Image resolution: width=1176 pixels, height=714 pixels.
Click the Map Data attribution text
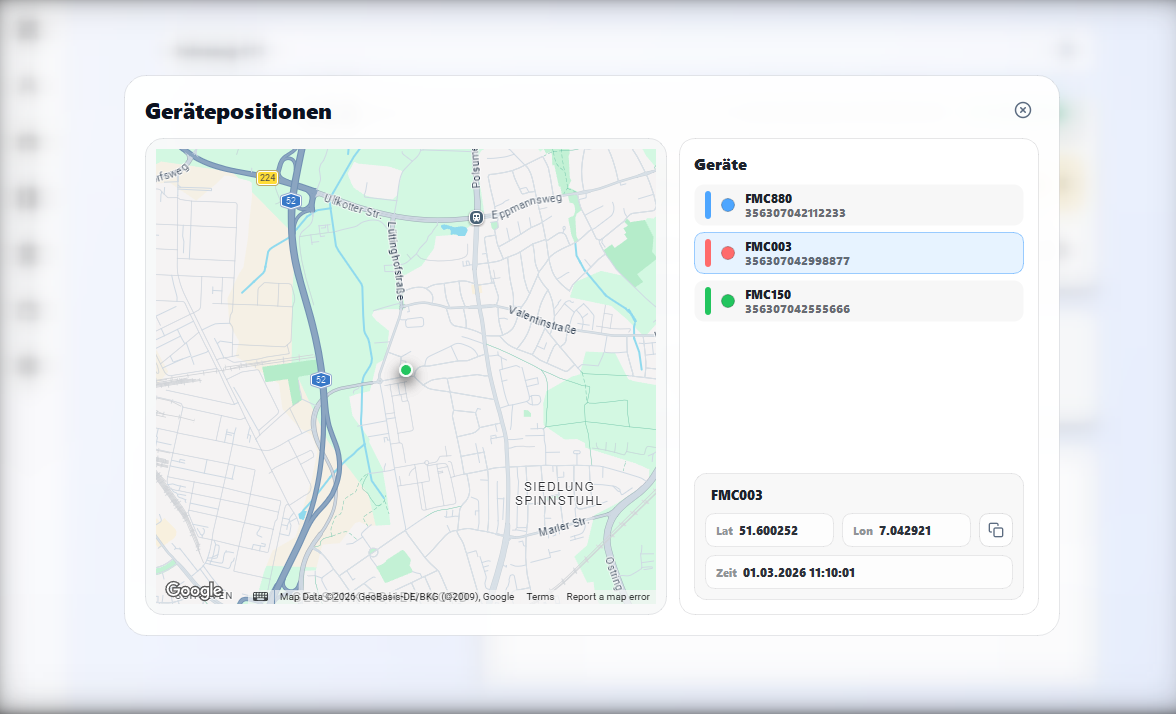(x=397, y=597)
